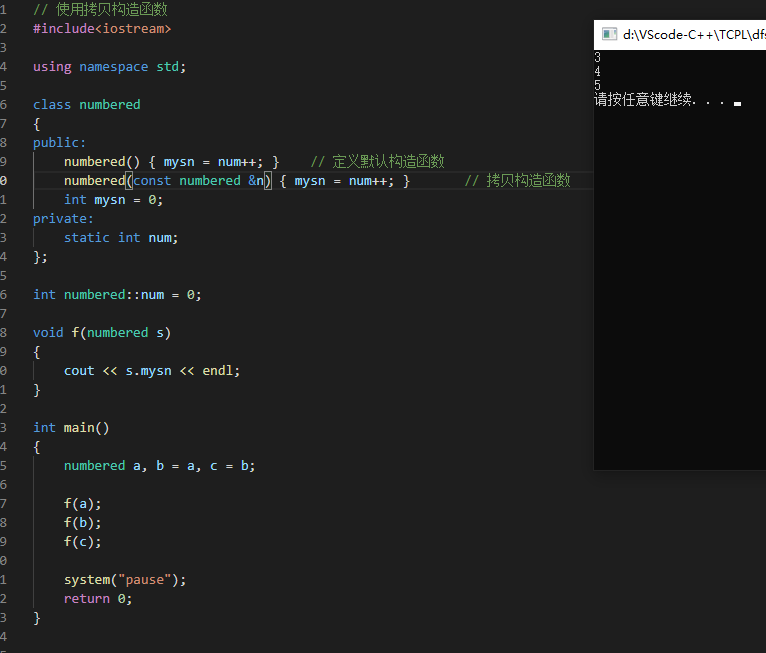This screenshot has width=766, height=653.
Task: Click 'const numbered &n' parameter in copy constructor
Action: 198,181
